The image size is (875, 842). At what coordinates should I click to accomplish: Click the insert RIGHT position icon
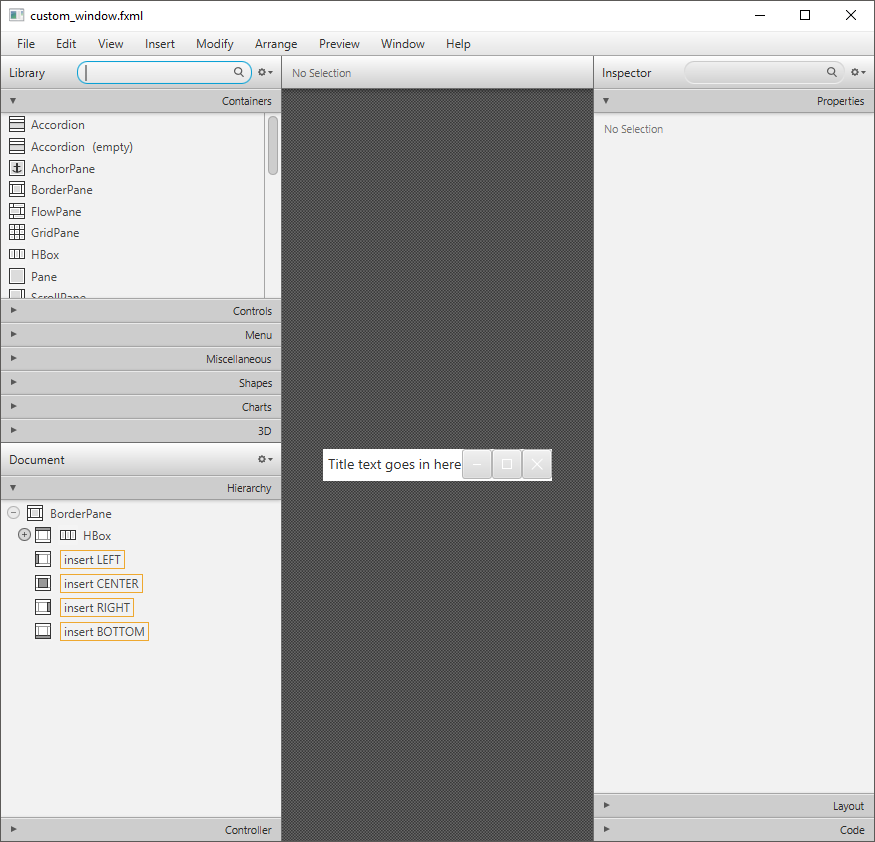pos(43,607)
